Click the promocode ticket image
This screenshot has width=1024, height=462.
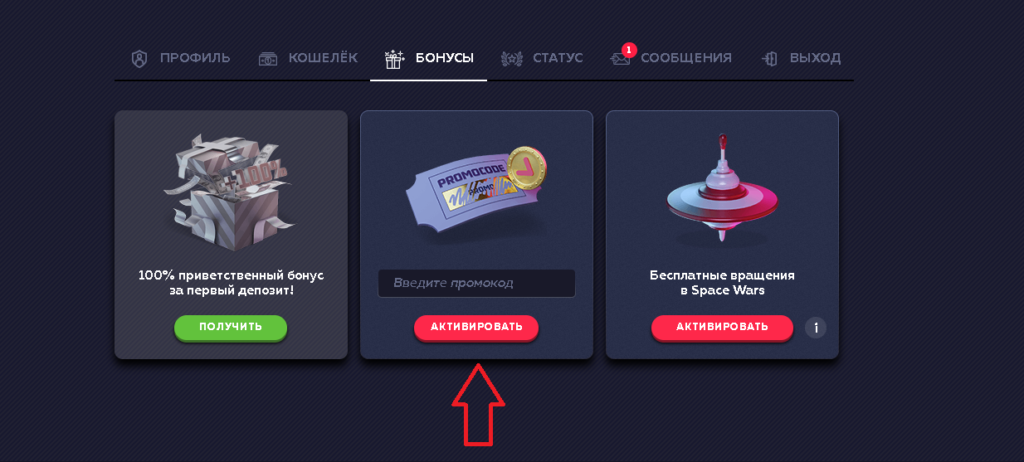point(476,190)
